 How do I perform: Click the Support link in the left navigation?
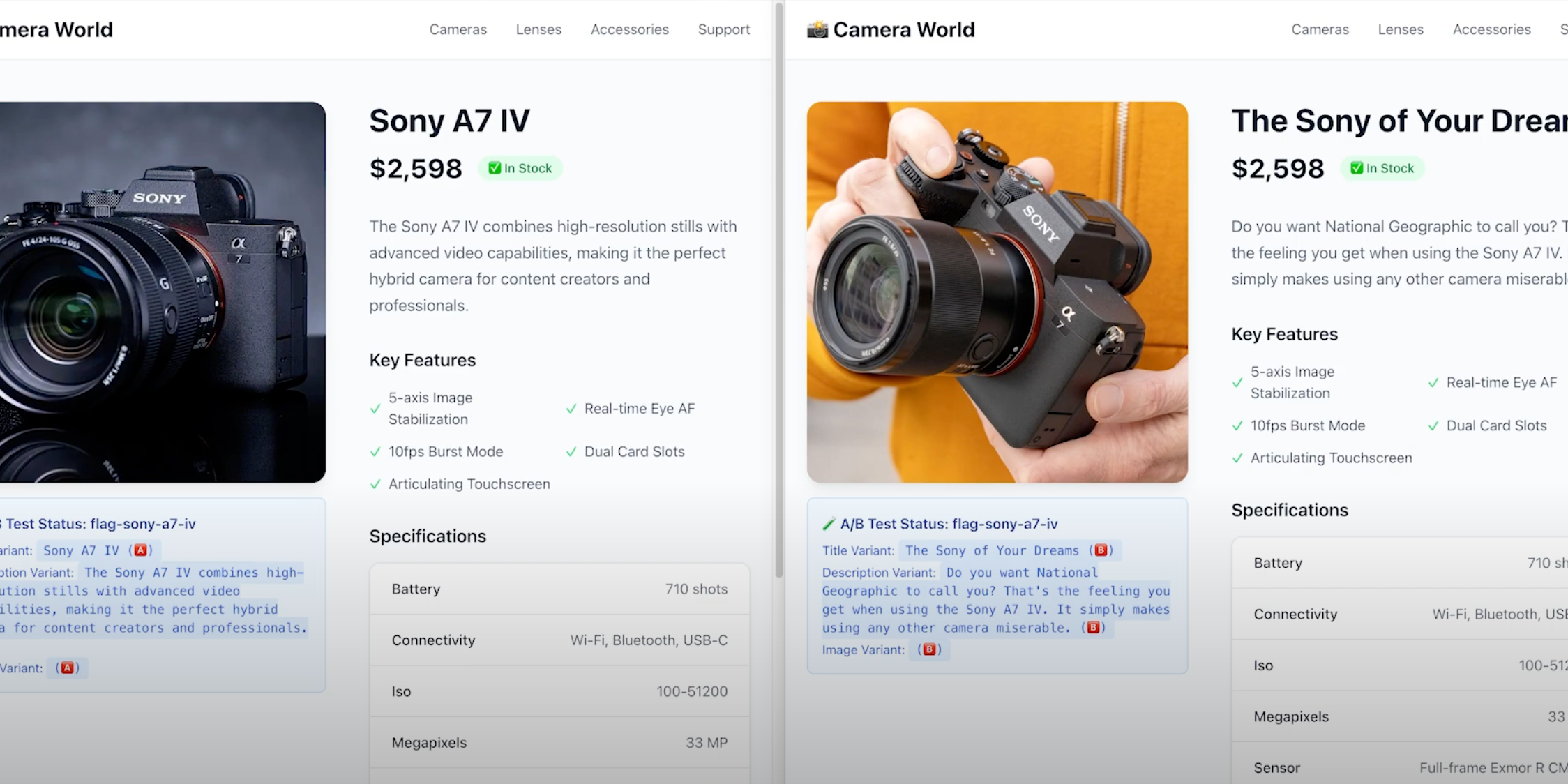[x=723, y=29]
